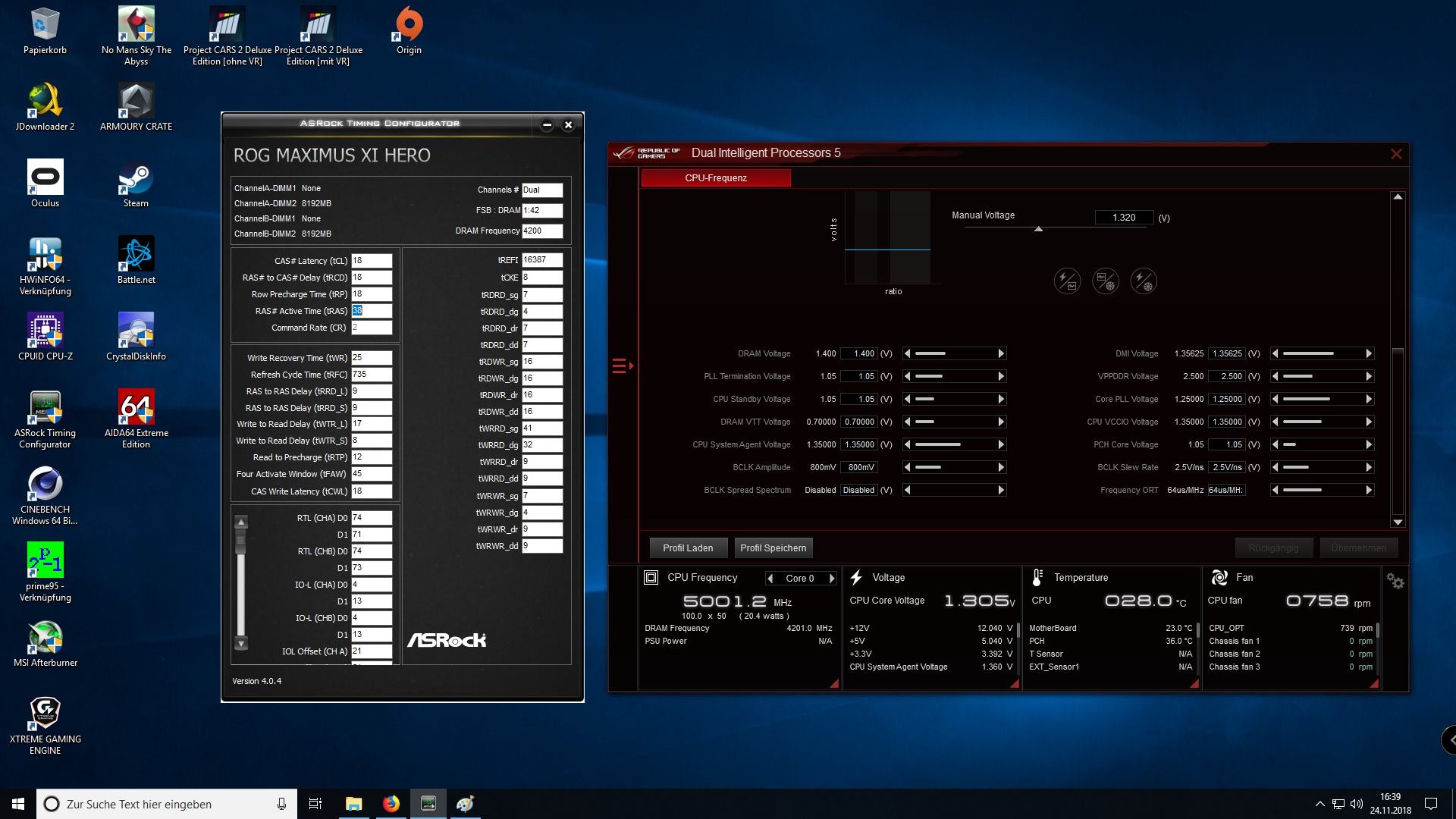The height and width of the screenshot is (819, 1456).
Task: Open the Origin desktop icon
Action: pyautogui.click(x=409, y=31)
